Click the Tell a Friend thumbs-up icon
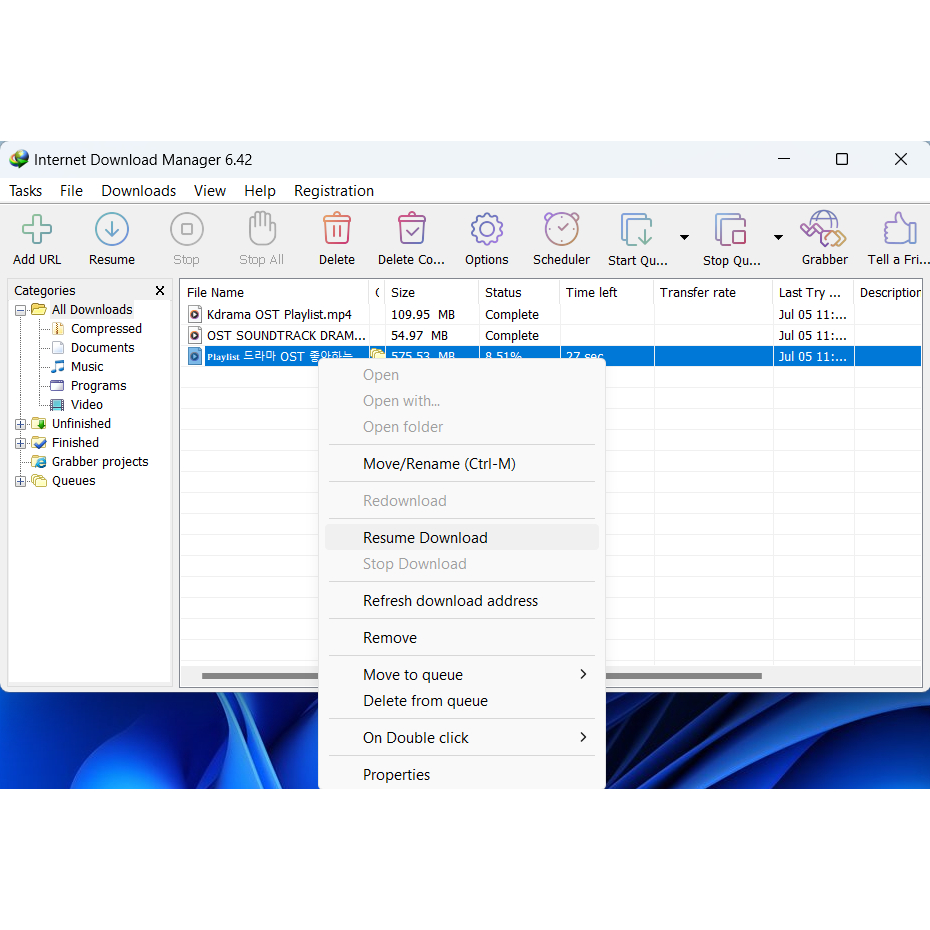Image resolution: width=930 pixels, height=930 pixels. 900,229
